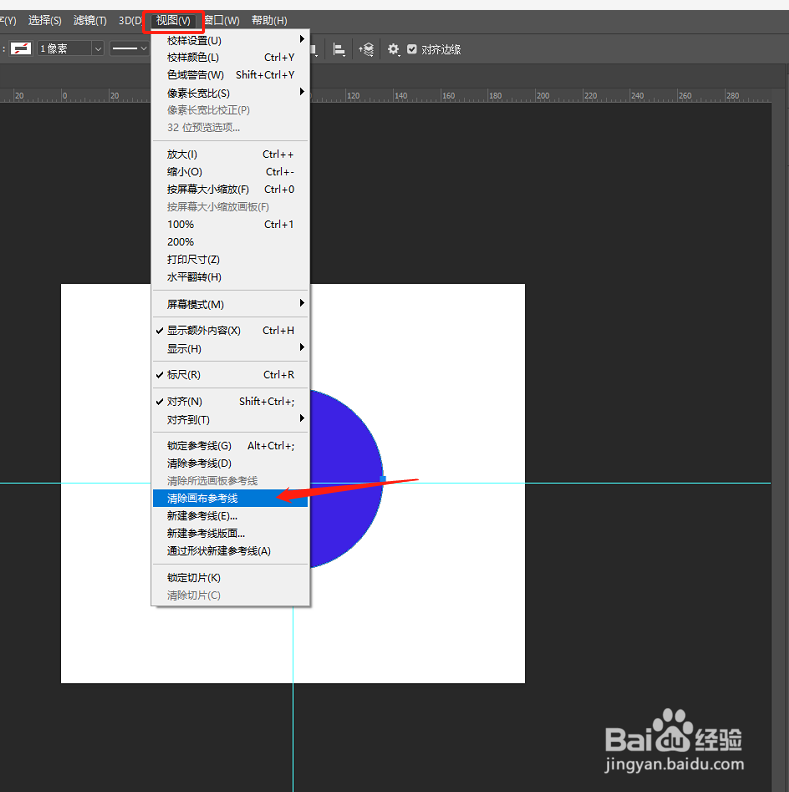
Task: Click the stroke color swatch in options bar
Action: point(21,48)
